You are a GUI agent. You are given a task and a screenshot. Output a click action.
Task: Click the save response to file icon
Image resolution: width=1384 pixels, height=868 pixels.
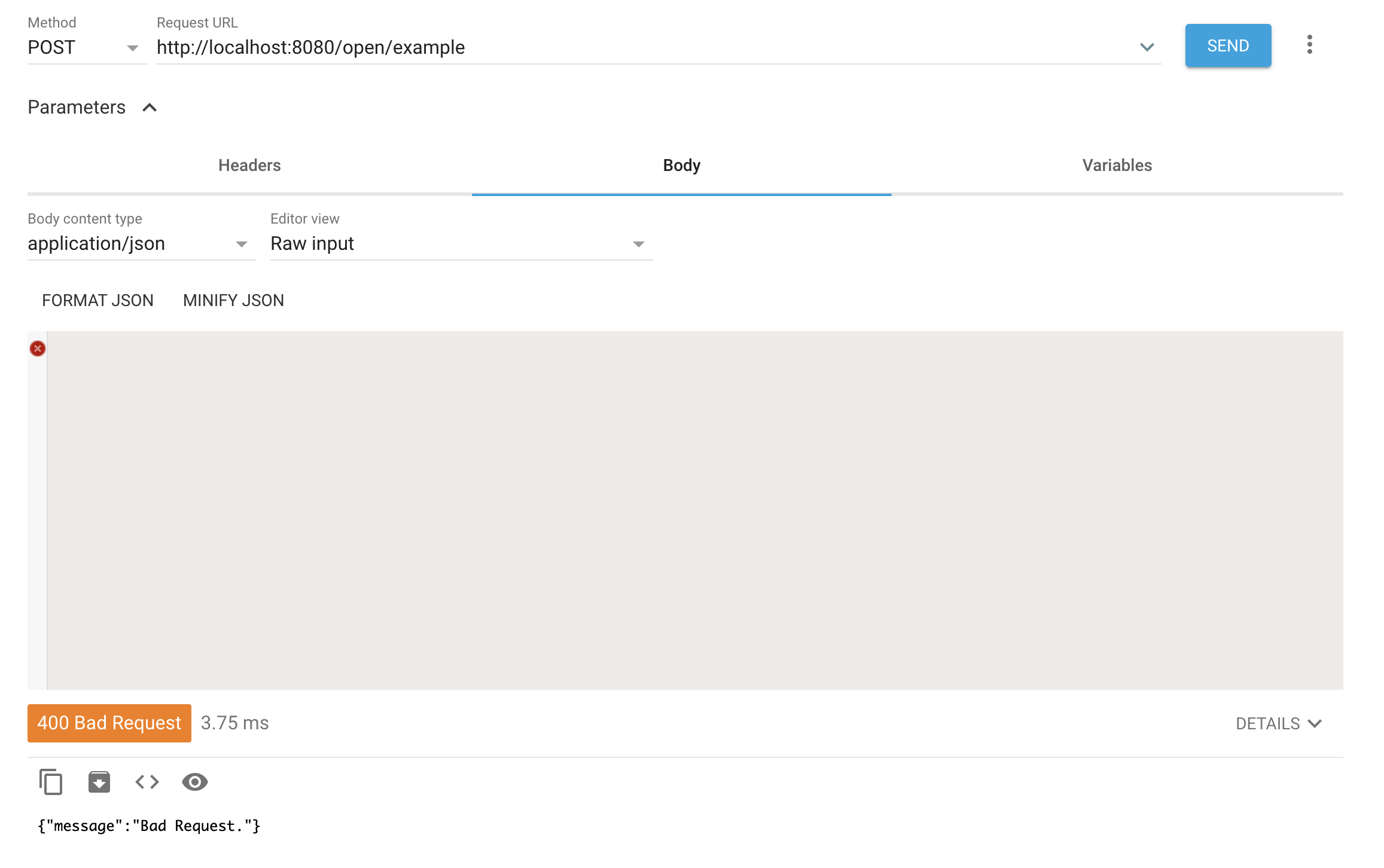point(99,781)
